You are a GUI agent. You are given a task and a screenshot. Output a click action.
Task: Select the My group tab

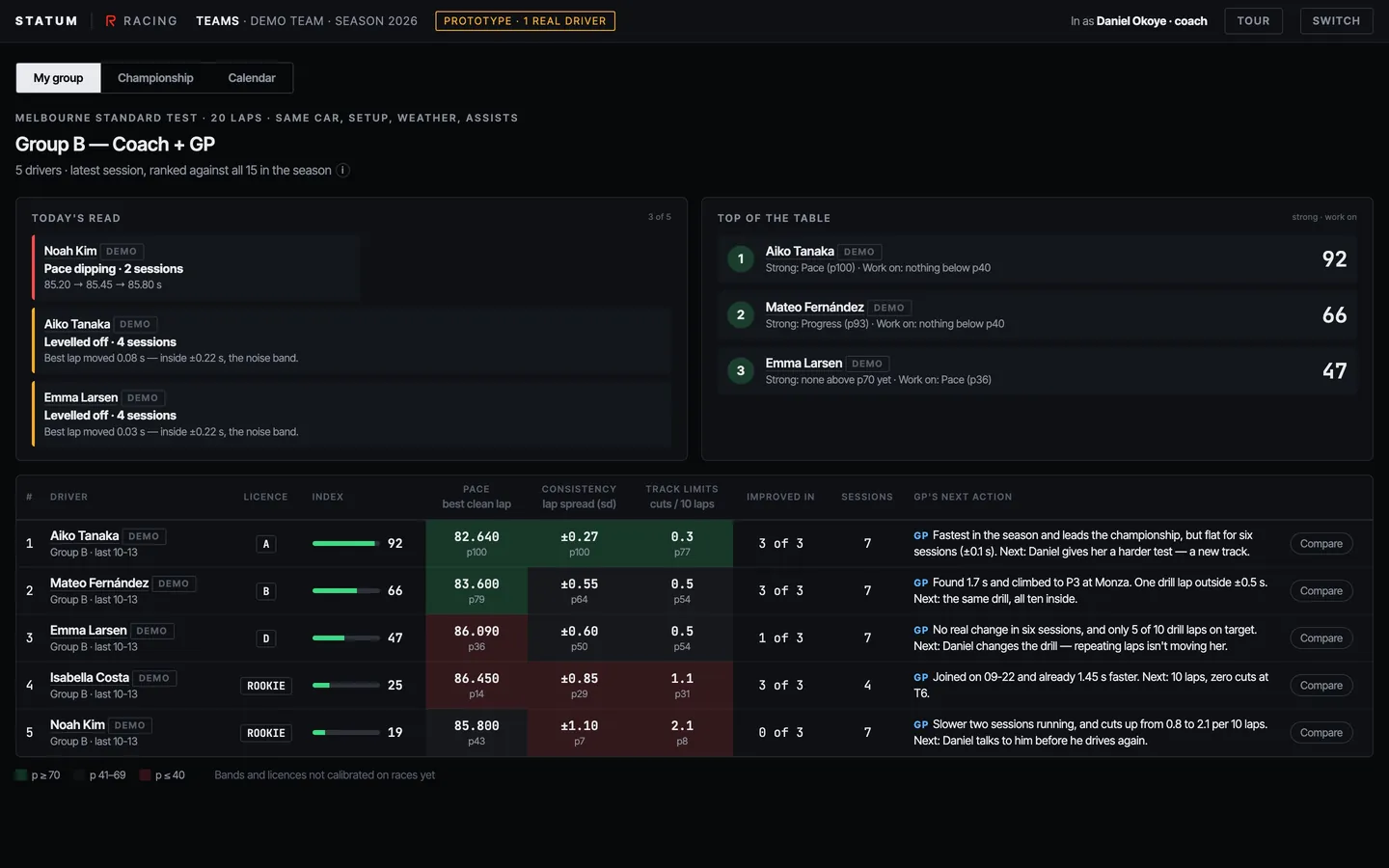point(58,78)
